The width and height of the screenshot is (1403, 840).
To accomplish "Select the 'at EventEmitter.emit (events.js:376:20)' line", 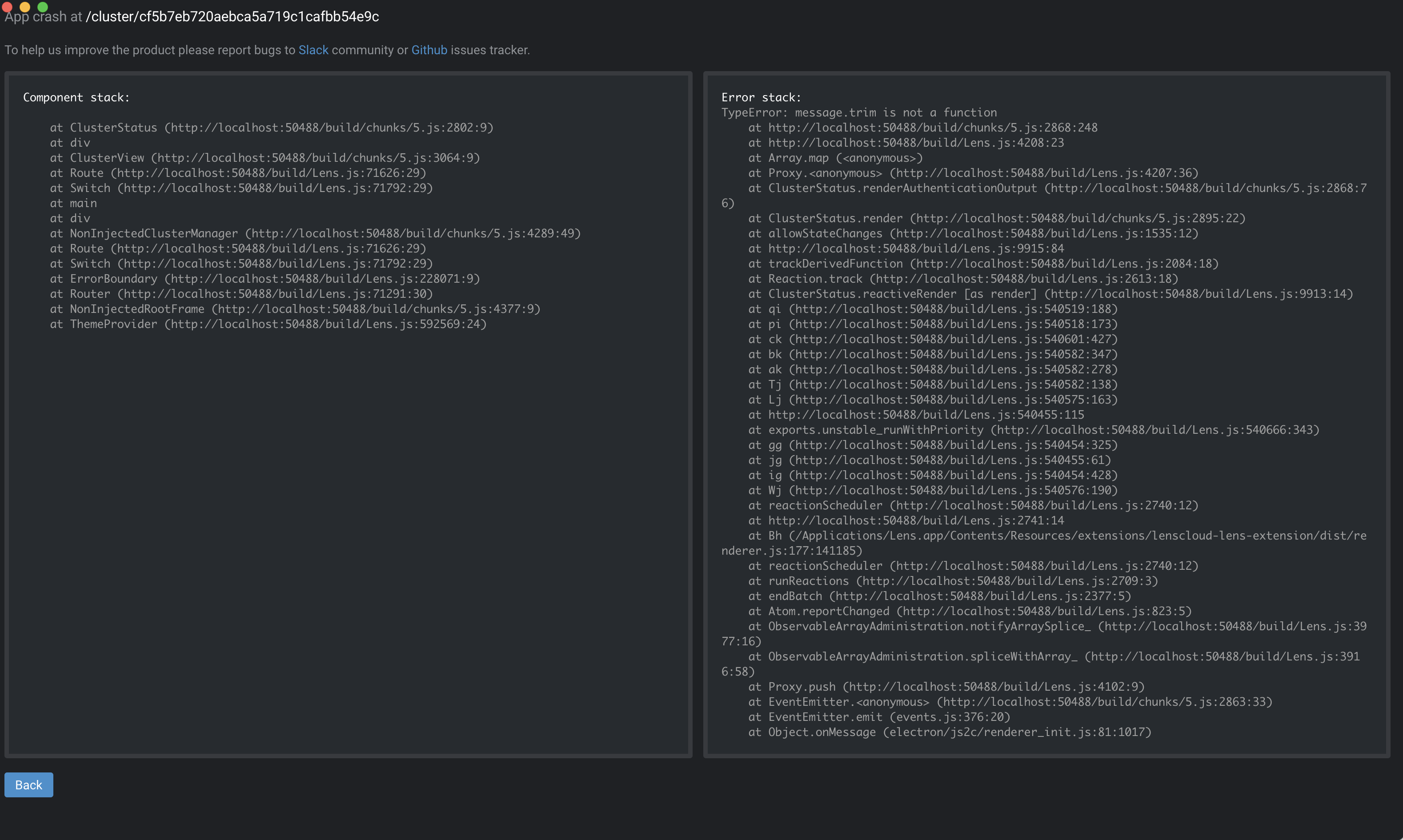I will (x=879, y=716).
